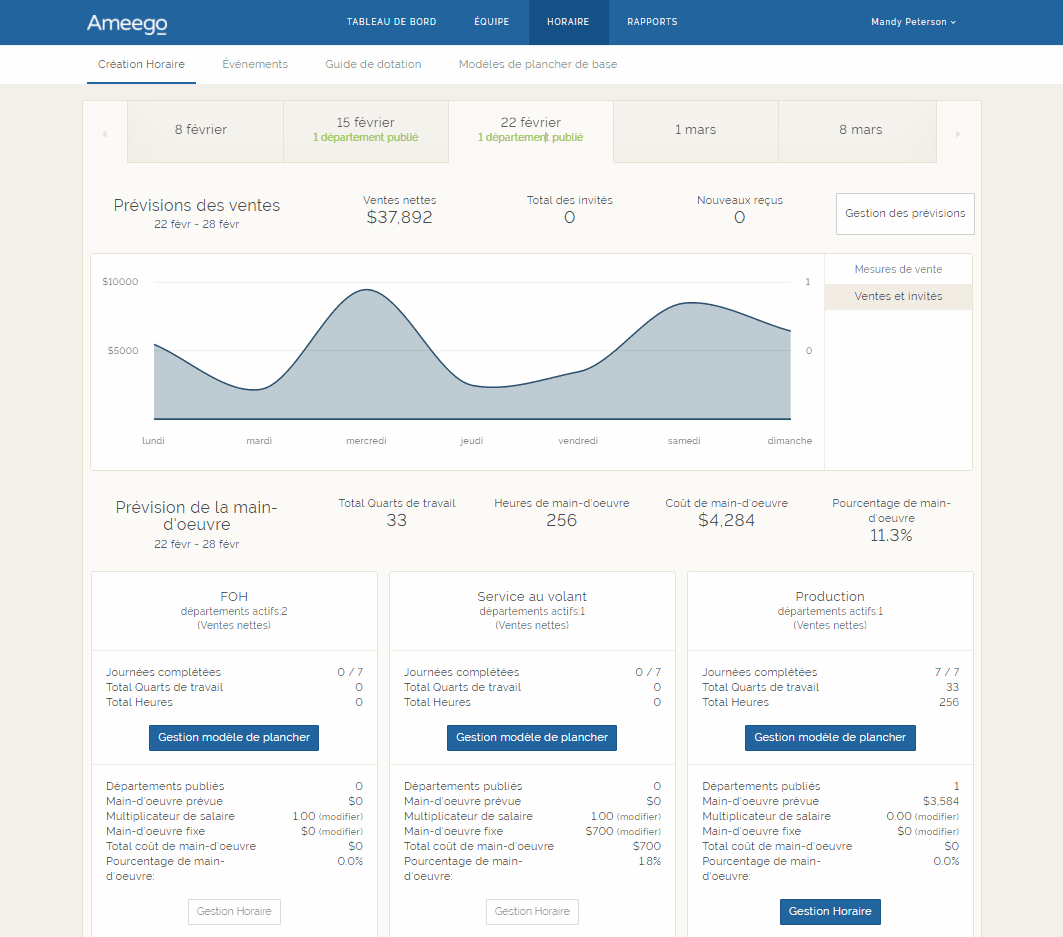Open the Tableau de bord menu
The height and width of the screenshot is (937, 1063).
391,22
